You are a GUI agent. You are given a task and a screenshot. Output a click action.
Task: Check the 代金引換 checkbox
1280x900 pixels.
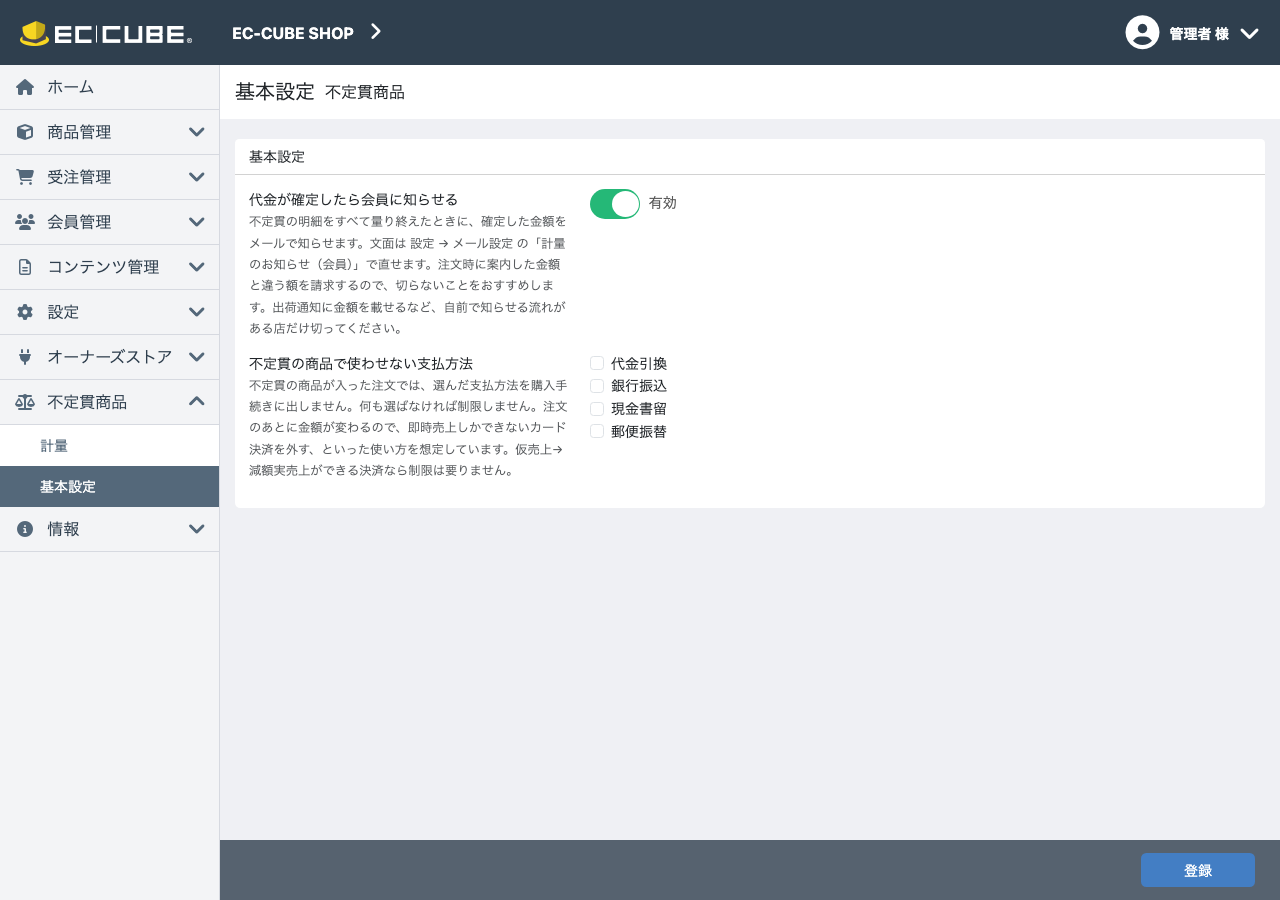click(x=597, y=364)
